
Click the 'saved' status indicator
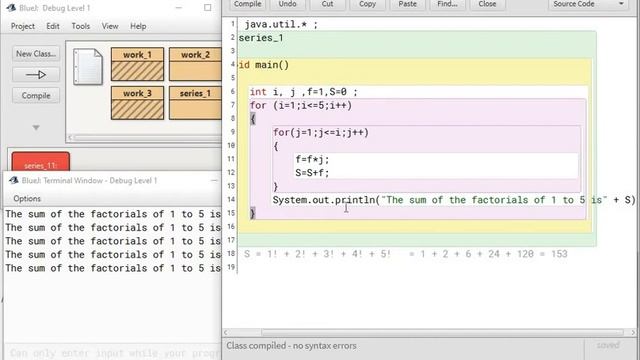coord(608,345)
